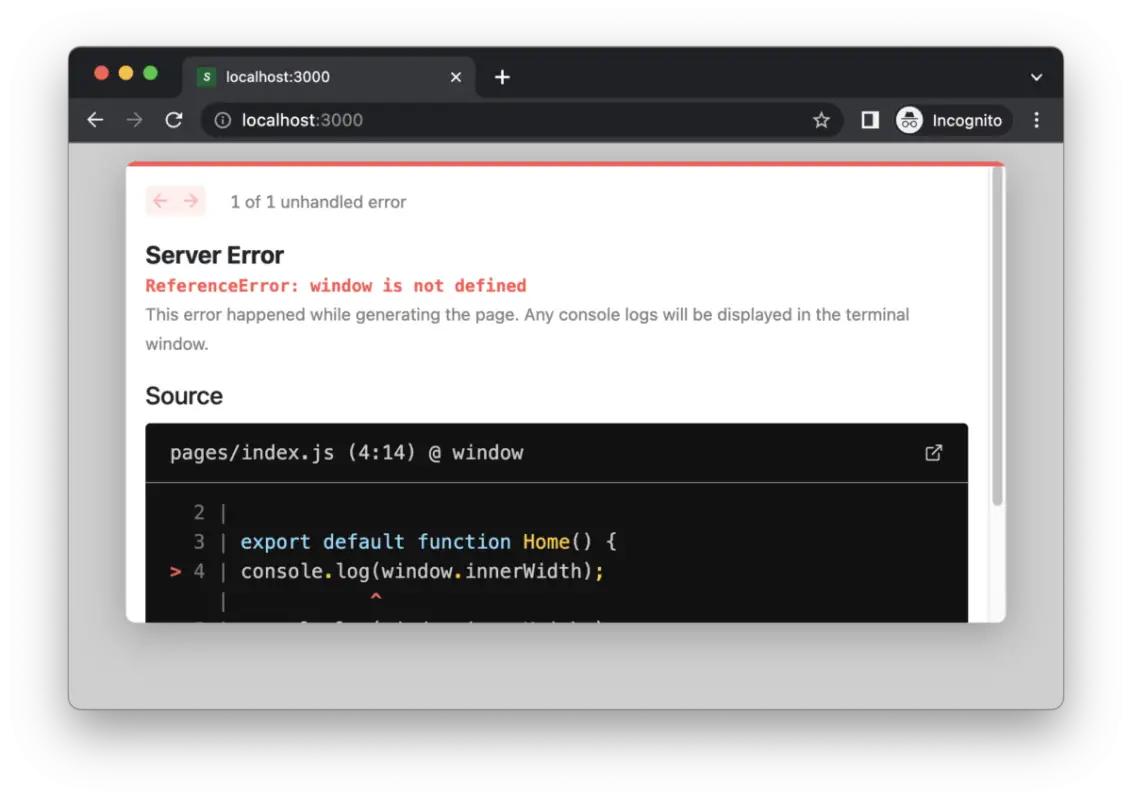The image size is (1132, 800).
Task: Click the export default function Home line
Action: [x=428, y=542]
